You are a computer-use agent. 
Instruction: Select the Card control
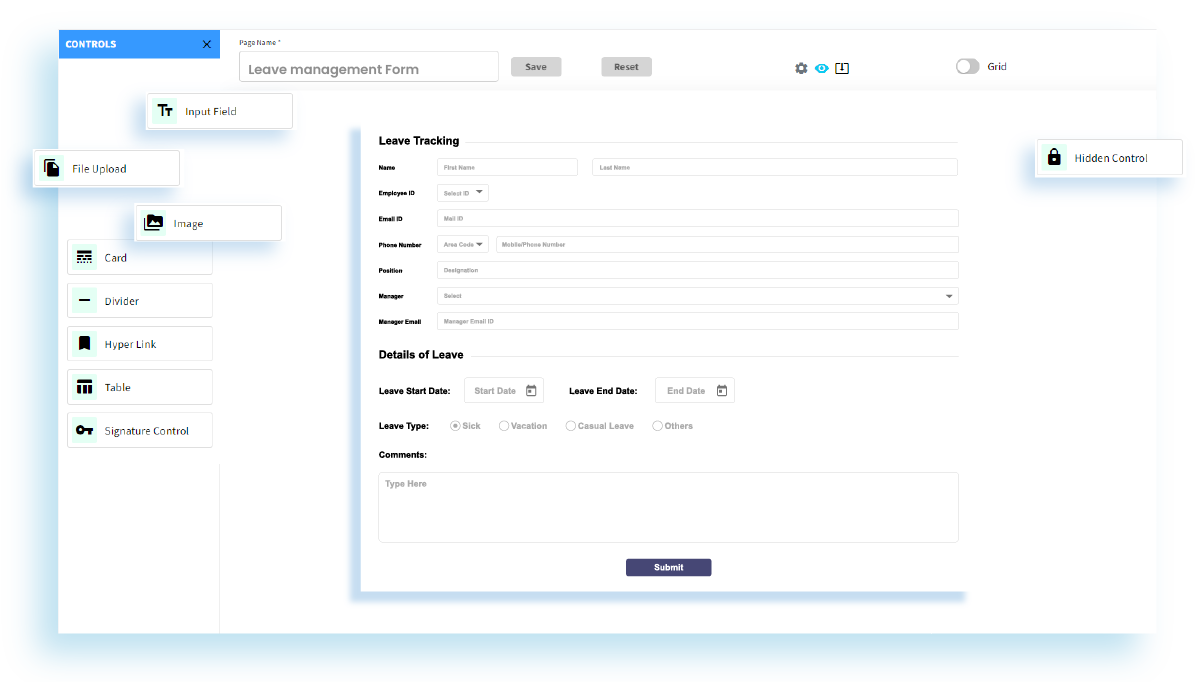coord(84,257)
